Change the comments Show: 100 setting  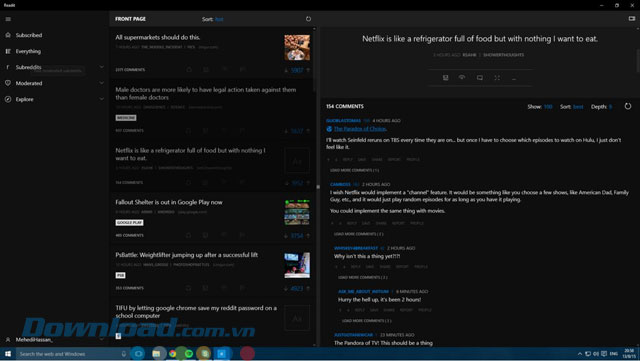click(548, 107)
